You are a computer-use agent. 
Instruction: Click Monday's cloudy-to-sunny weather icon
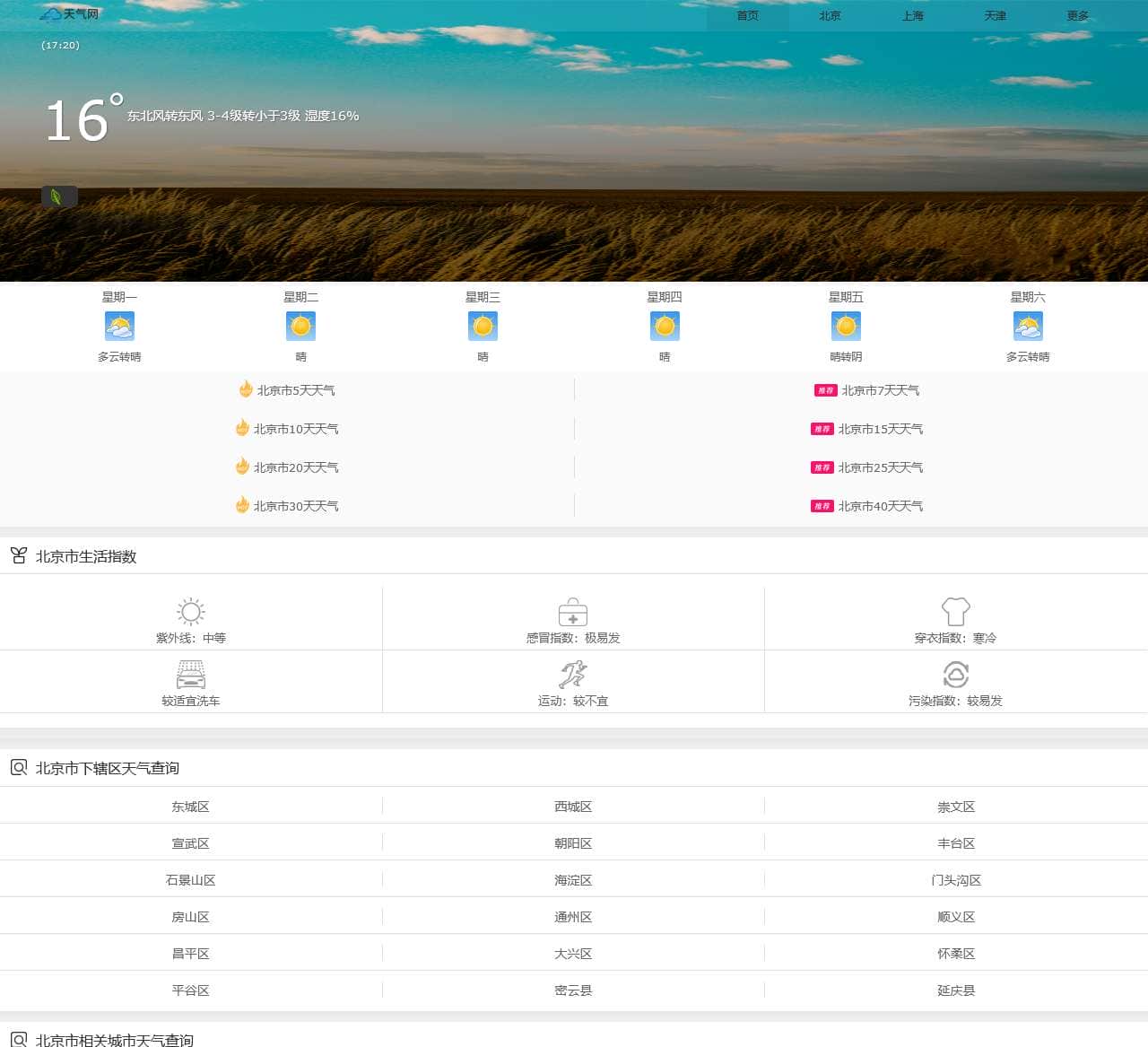(119, 327)
